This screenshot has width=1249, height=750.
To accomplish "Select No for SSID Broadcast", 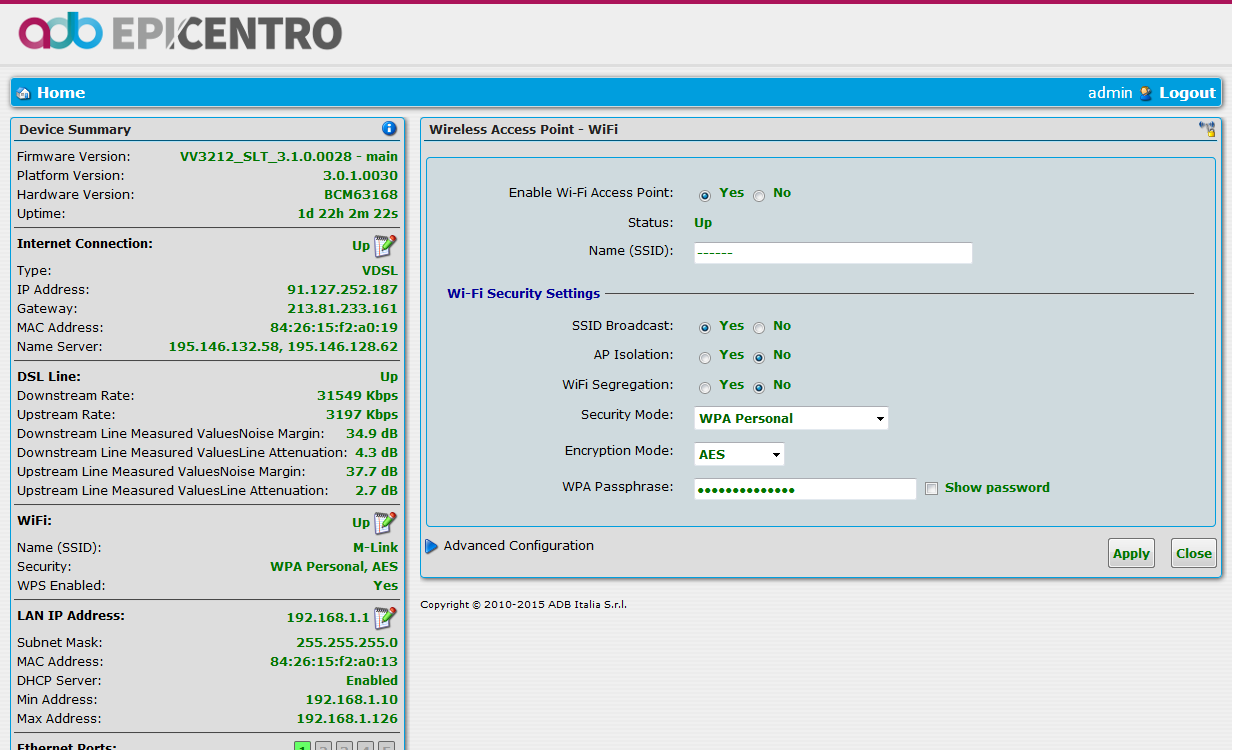I will [x=759, y=327].
